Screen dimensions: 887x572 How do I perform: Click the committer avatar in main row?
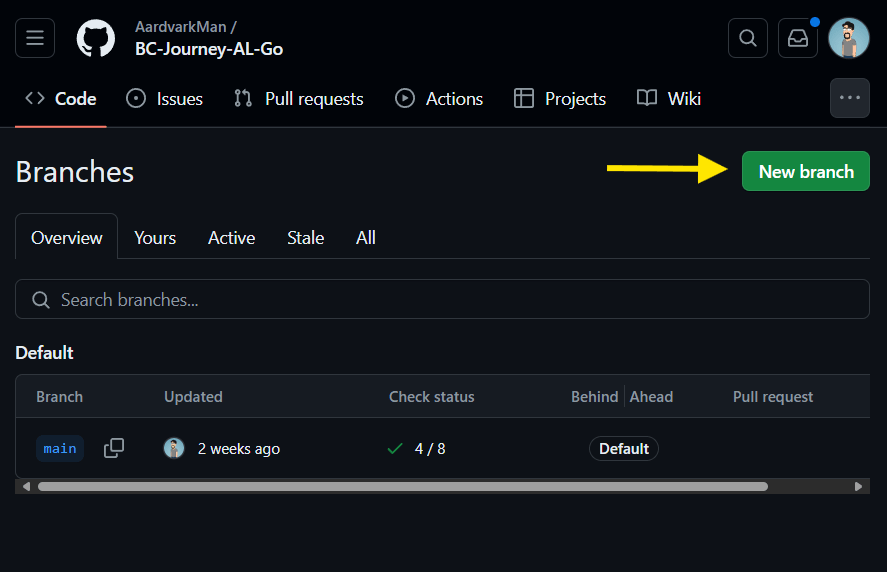click(174, 448)
